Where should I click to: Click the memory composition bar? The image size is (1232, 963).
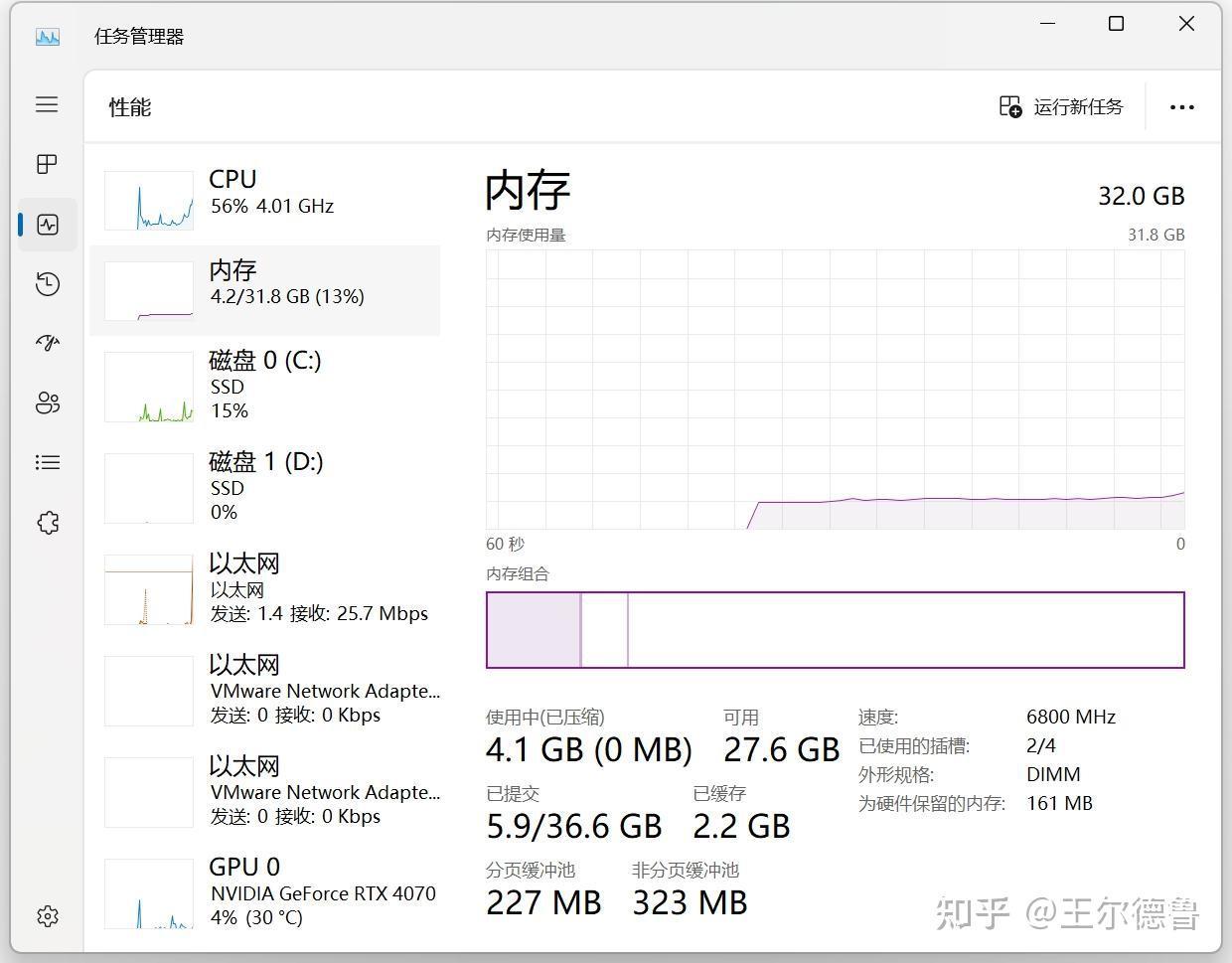835,630
